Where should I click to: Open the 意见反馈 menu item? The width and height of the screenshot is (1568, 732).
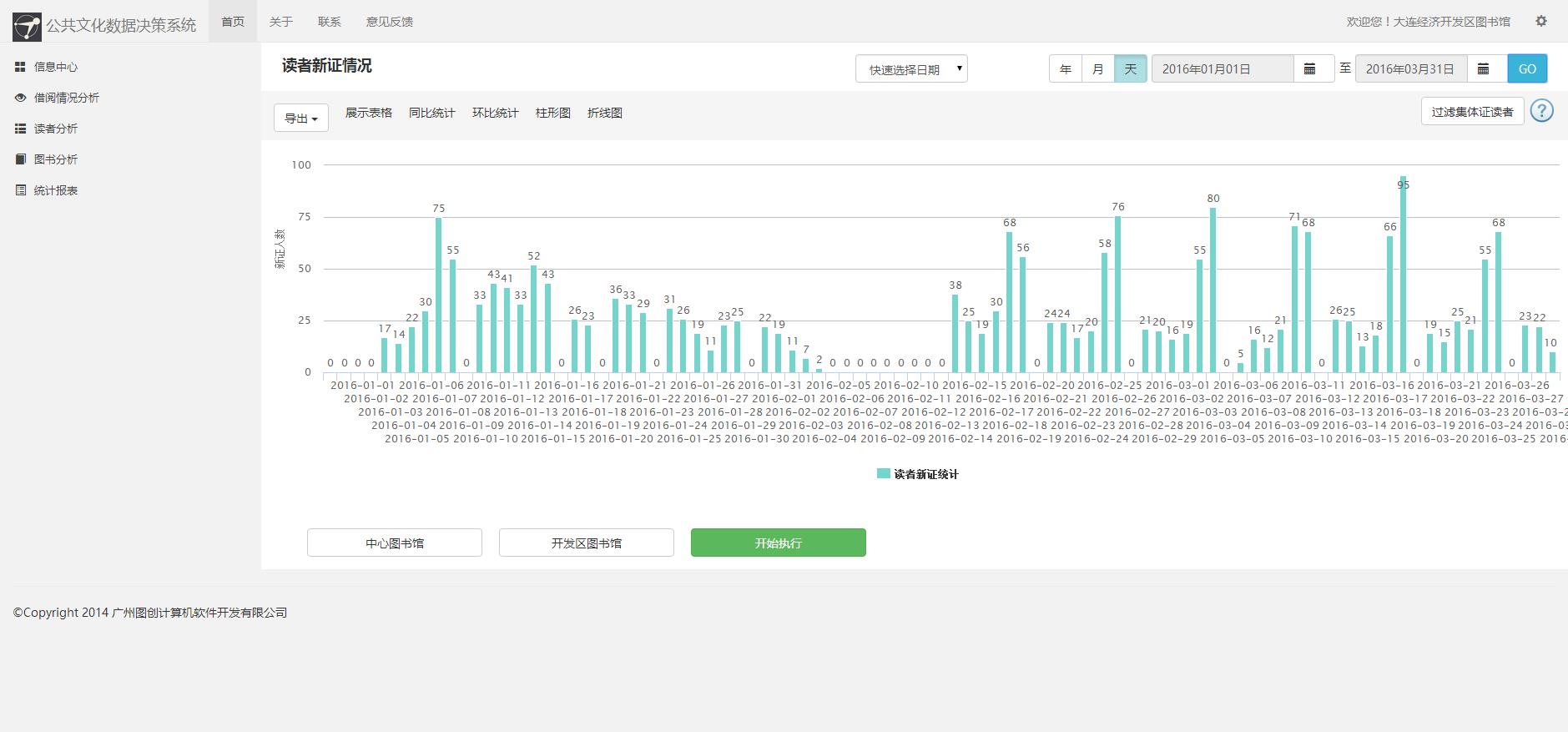pos(390,22)
